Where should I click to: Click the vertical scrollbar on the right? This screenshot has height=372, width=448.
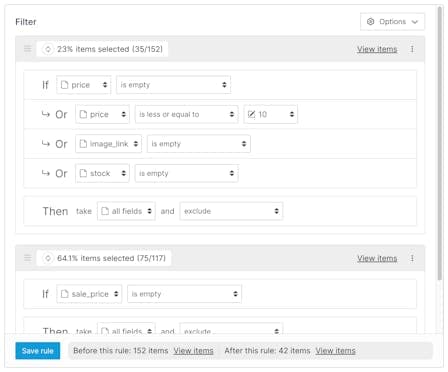click(x=440, y=143)
